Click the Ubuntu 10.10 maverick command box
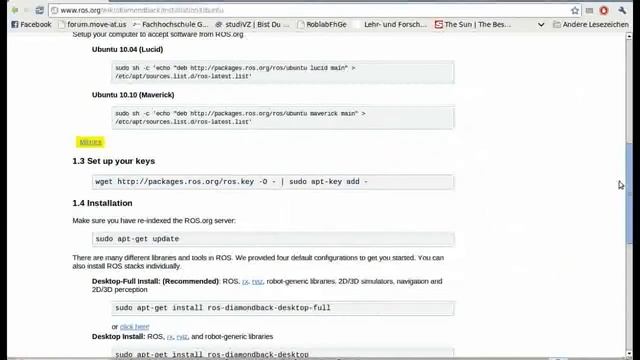The width and height of the screenshot is (640, 360). (283, 118)
